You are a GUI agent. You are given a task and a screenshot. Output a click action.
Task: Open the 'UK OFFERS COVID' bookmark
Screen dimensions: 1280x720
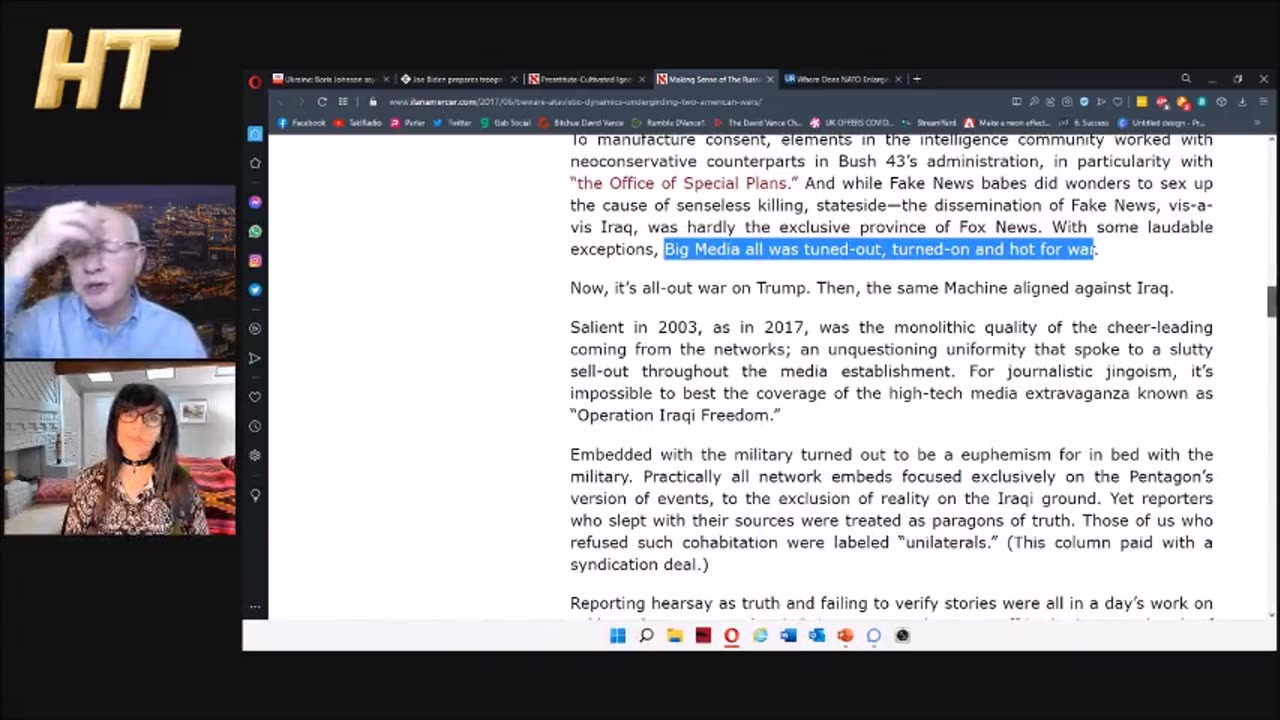tap(850, 123)
